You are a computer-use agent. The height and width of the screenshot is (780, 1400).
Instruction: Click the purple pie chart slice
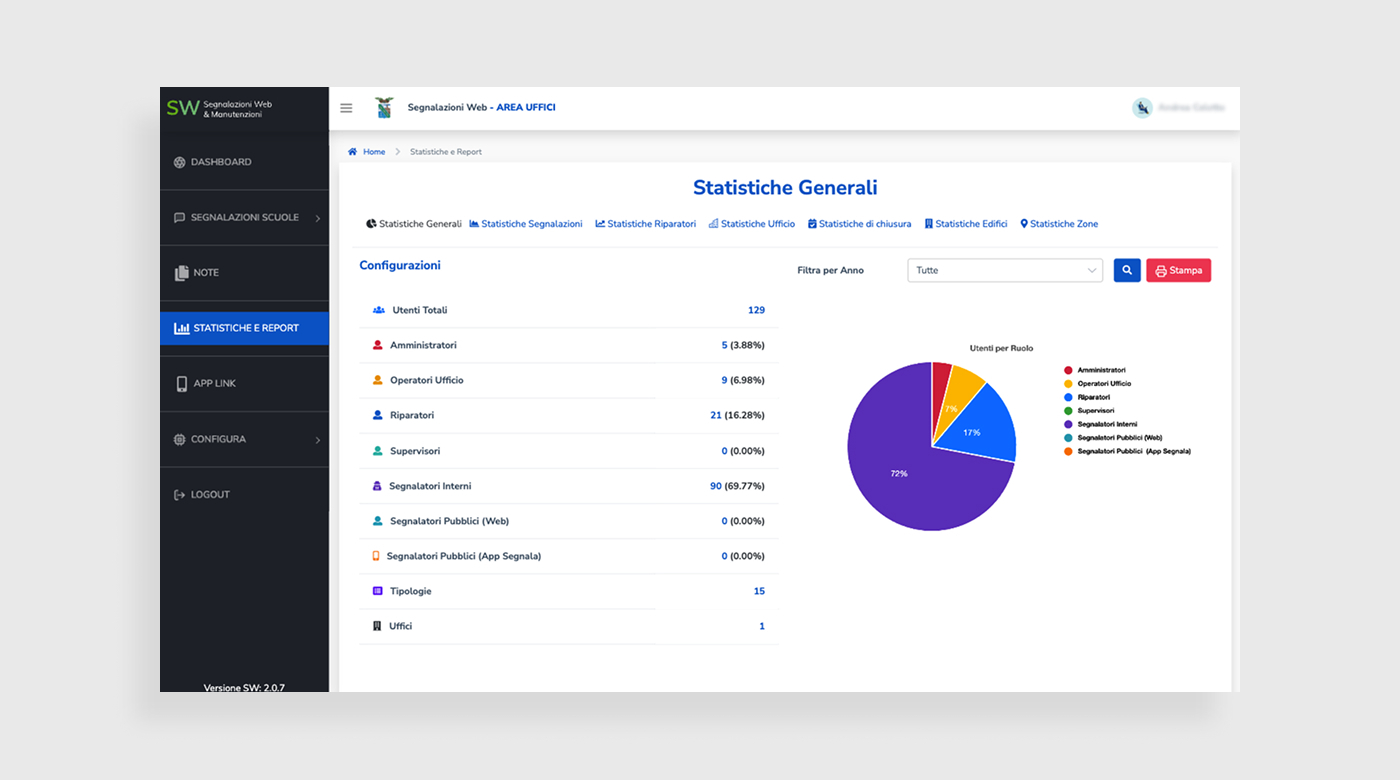900,470
